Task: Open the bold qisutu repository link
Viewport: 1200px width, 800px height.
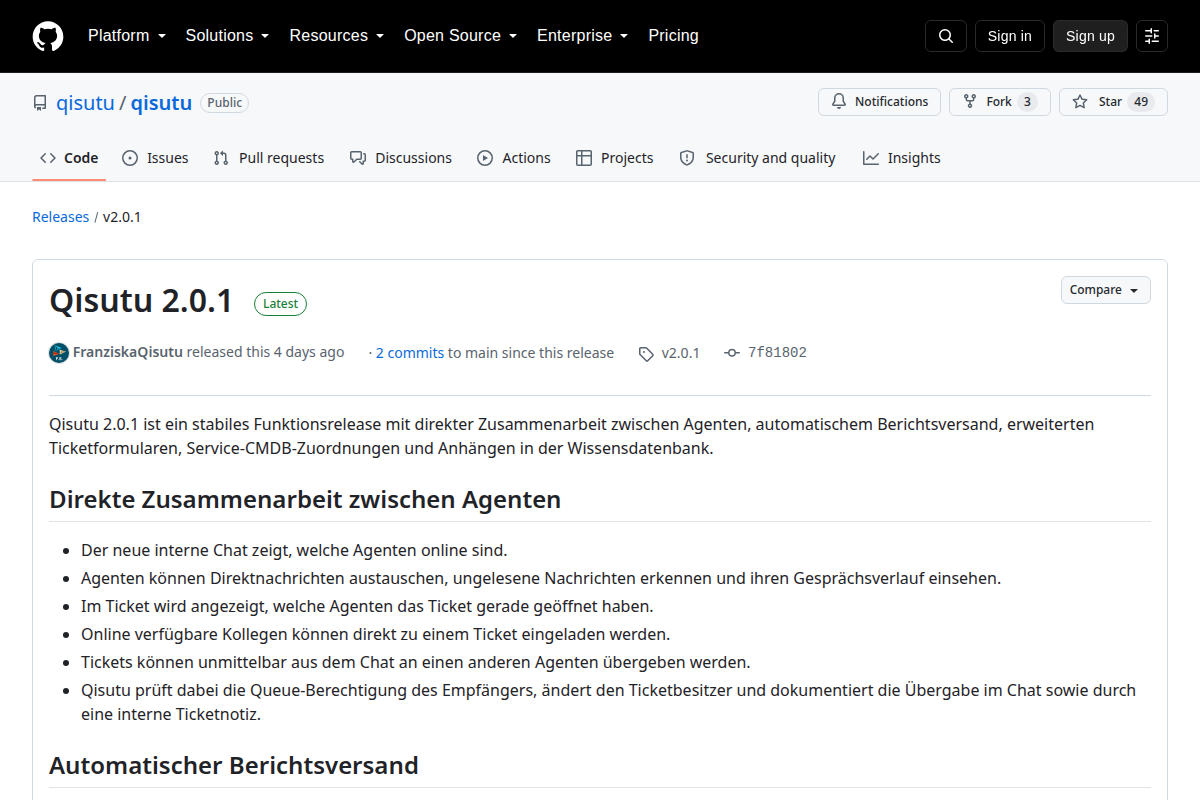Action: pyautogui.click(x=161, y=103)
